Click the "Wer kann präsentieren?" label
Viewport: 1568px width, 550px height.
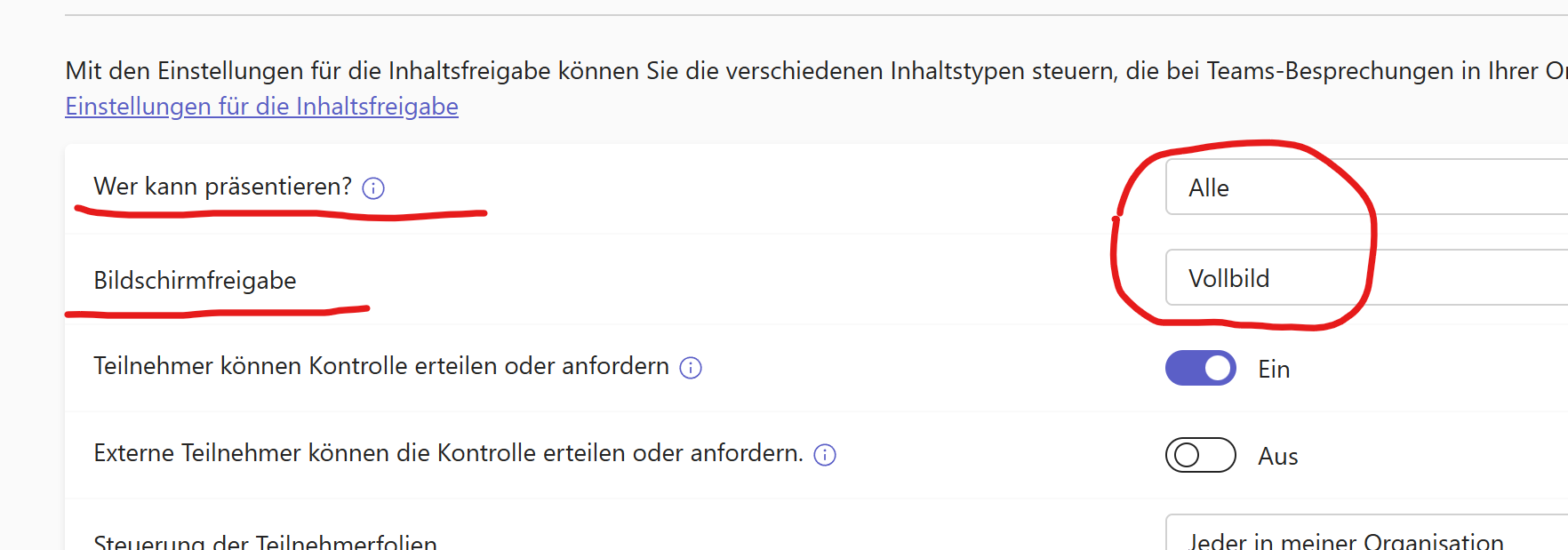pos(222,187)
